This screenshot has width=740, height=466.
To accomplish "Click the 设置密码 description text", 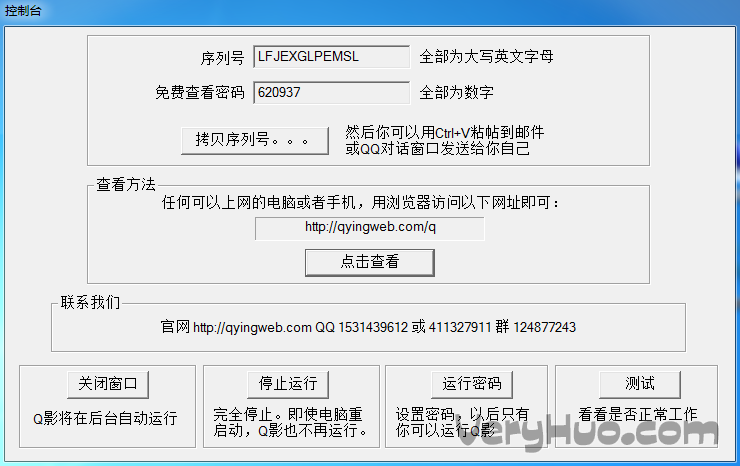I will click(462, 422).
